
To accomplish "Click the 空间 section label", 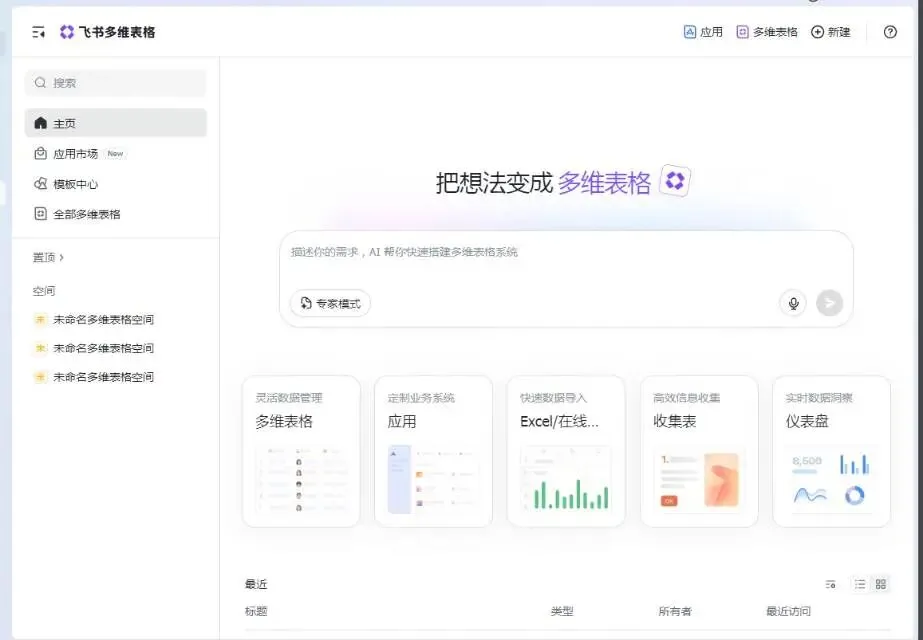I will (44, 291).
